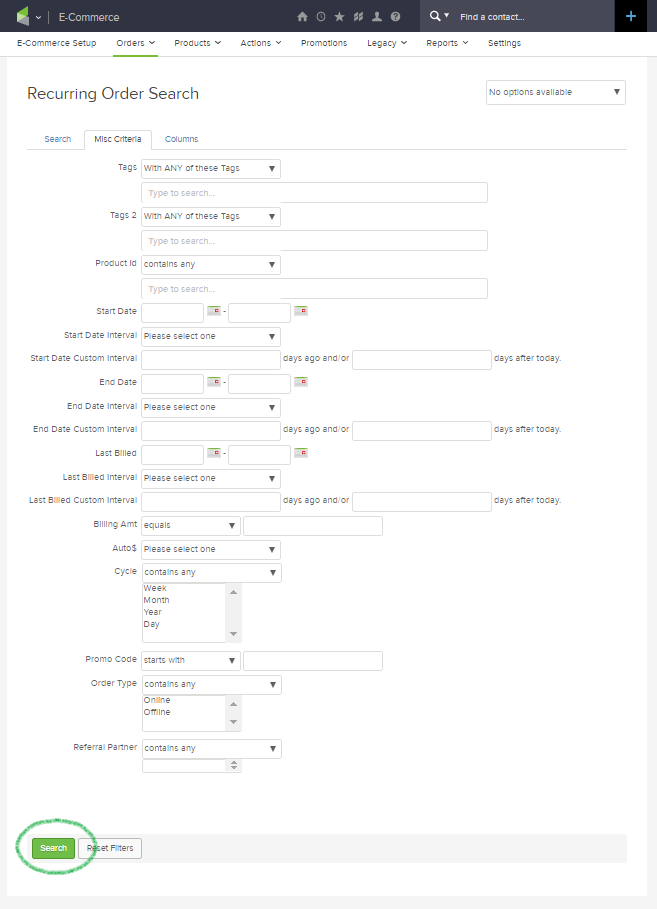
Task: Open the Settings menu item
Action: [x=504, y=43]
